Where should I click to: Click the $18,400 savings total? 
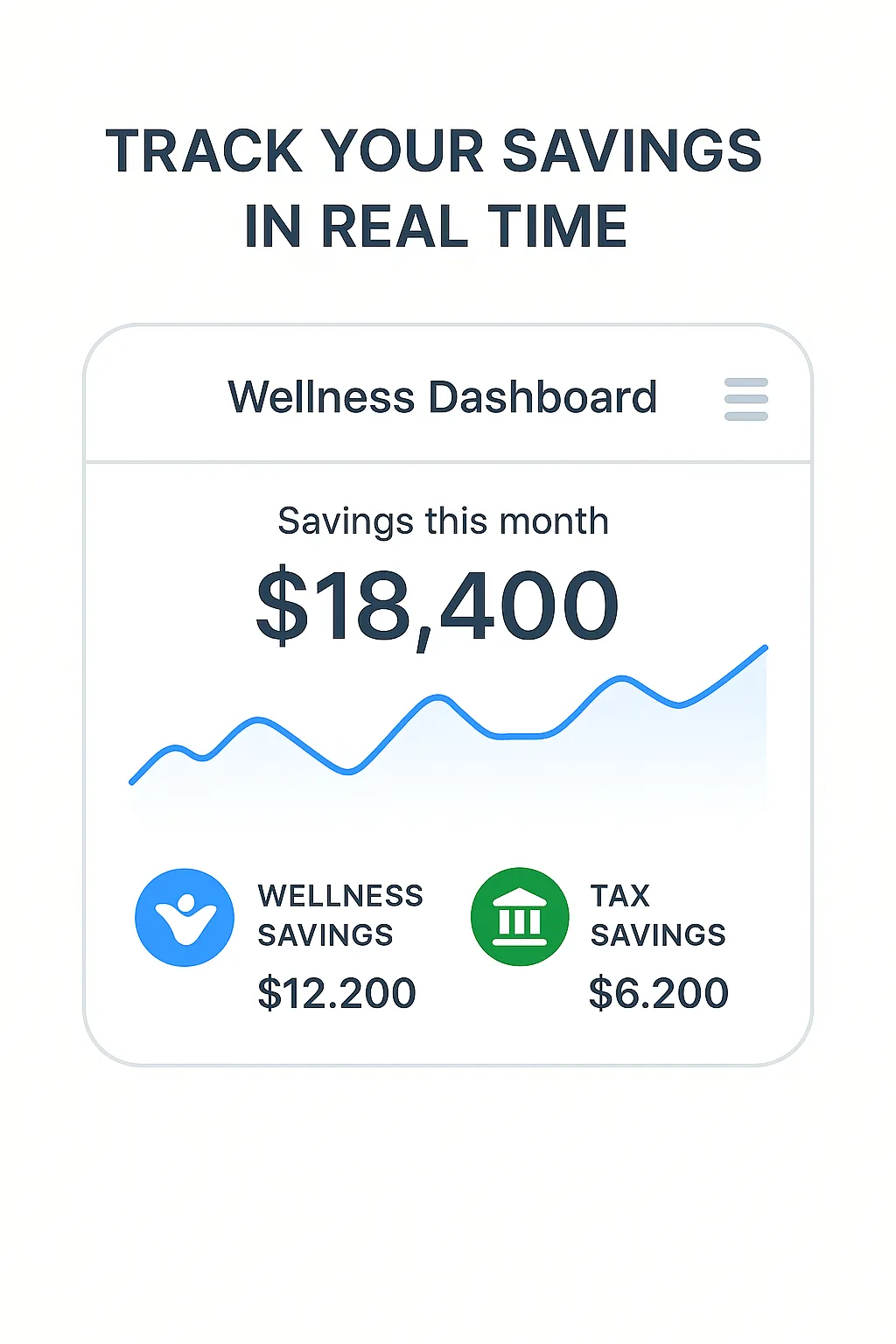tap(437, 605)
